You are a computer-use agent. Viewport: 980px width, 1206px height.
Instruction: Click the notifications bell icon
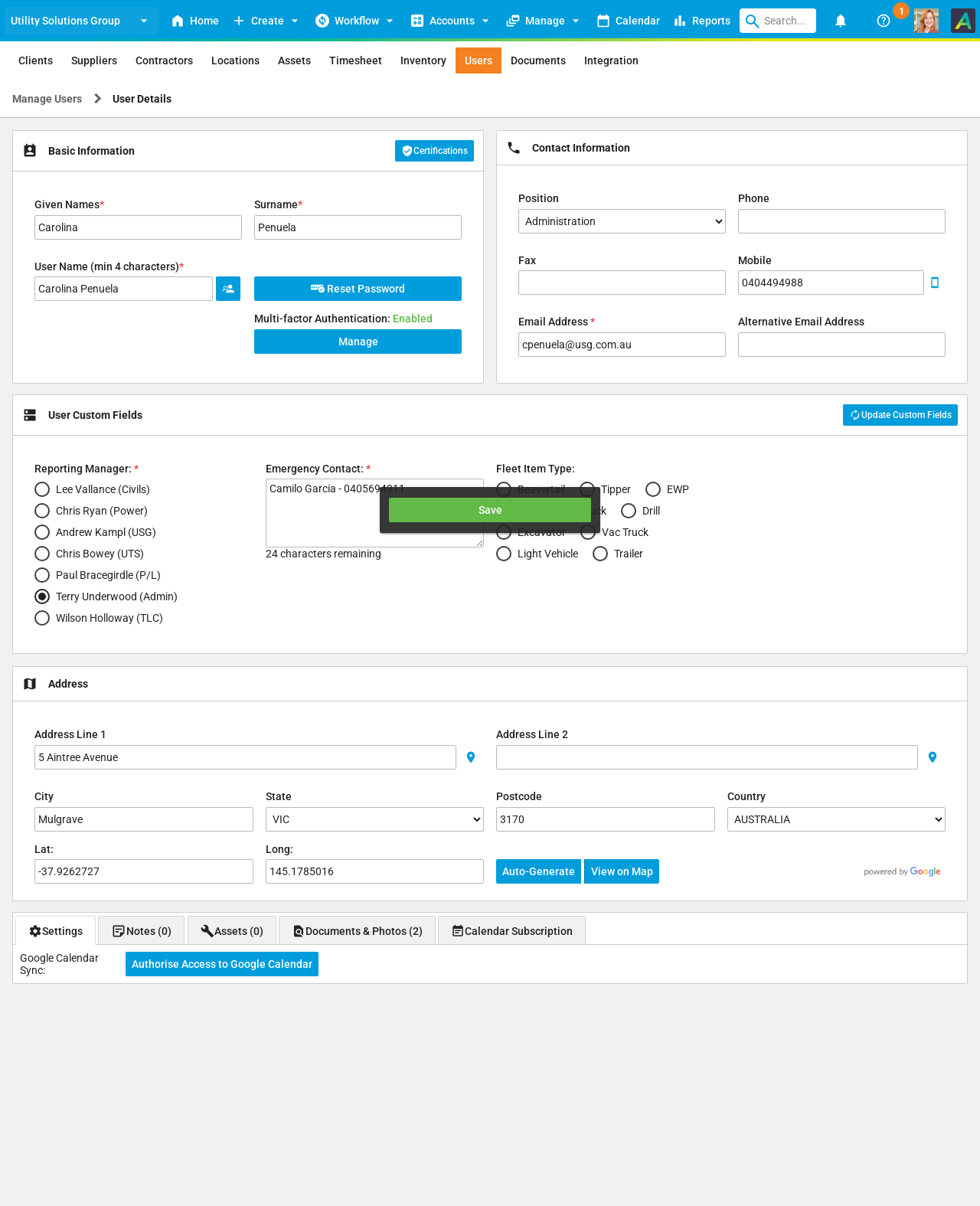click(840, 21)
